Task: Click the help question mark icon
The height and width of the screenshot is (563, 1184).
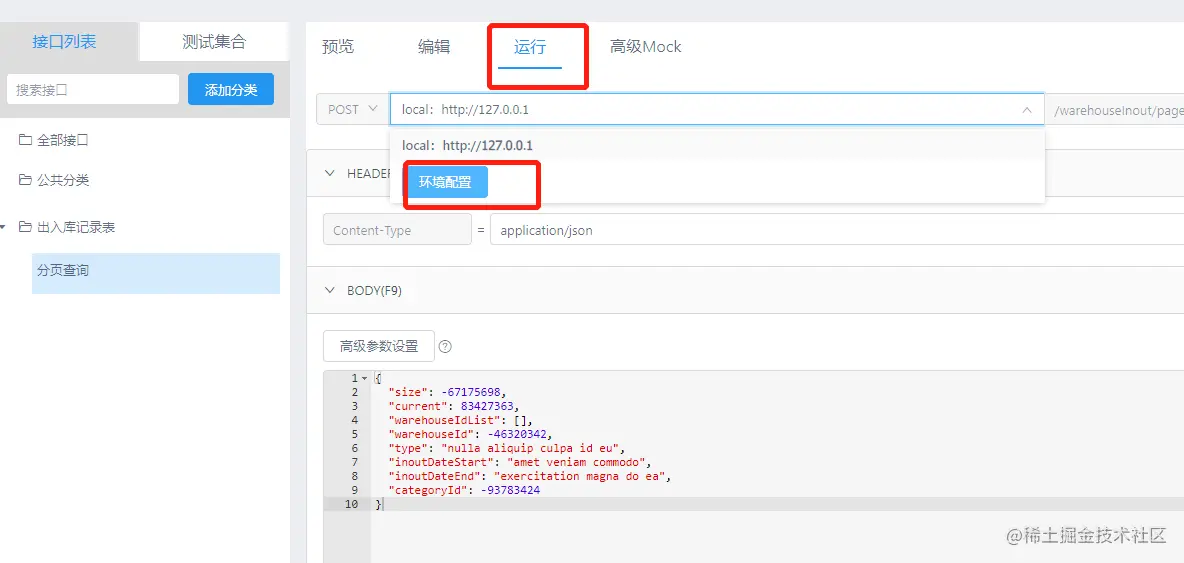Action: click(446, 347)
